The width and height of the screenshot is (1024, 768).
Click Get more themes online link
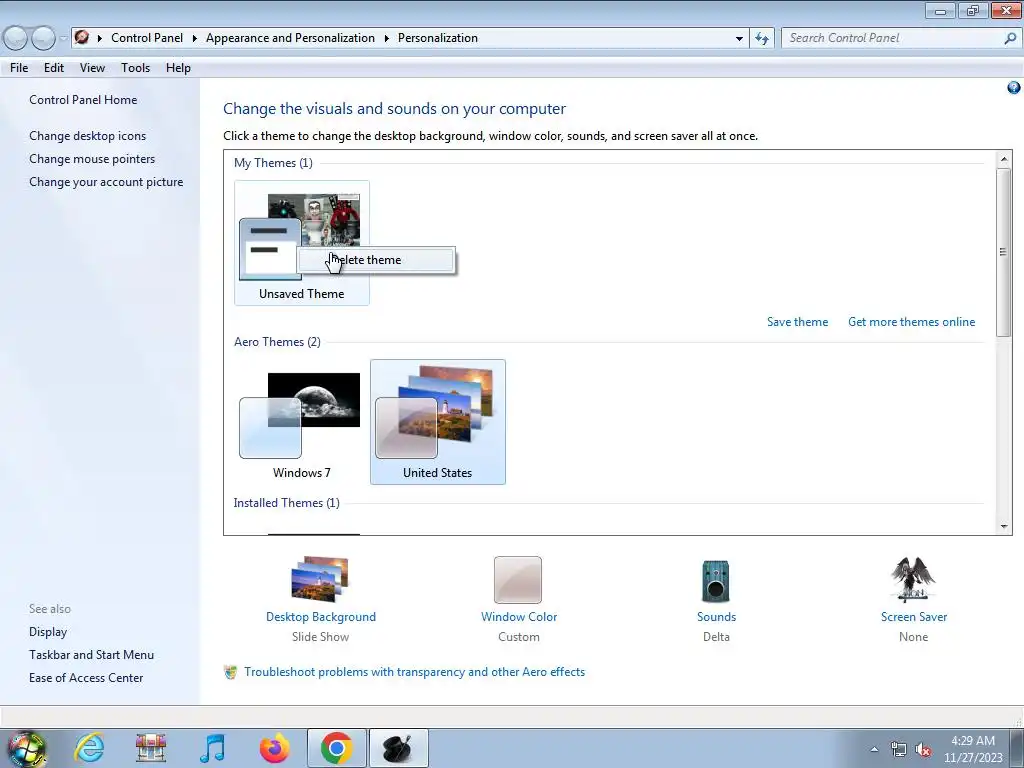tap(911, 322)
